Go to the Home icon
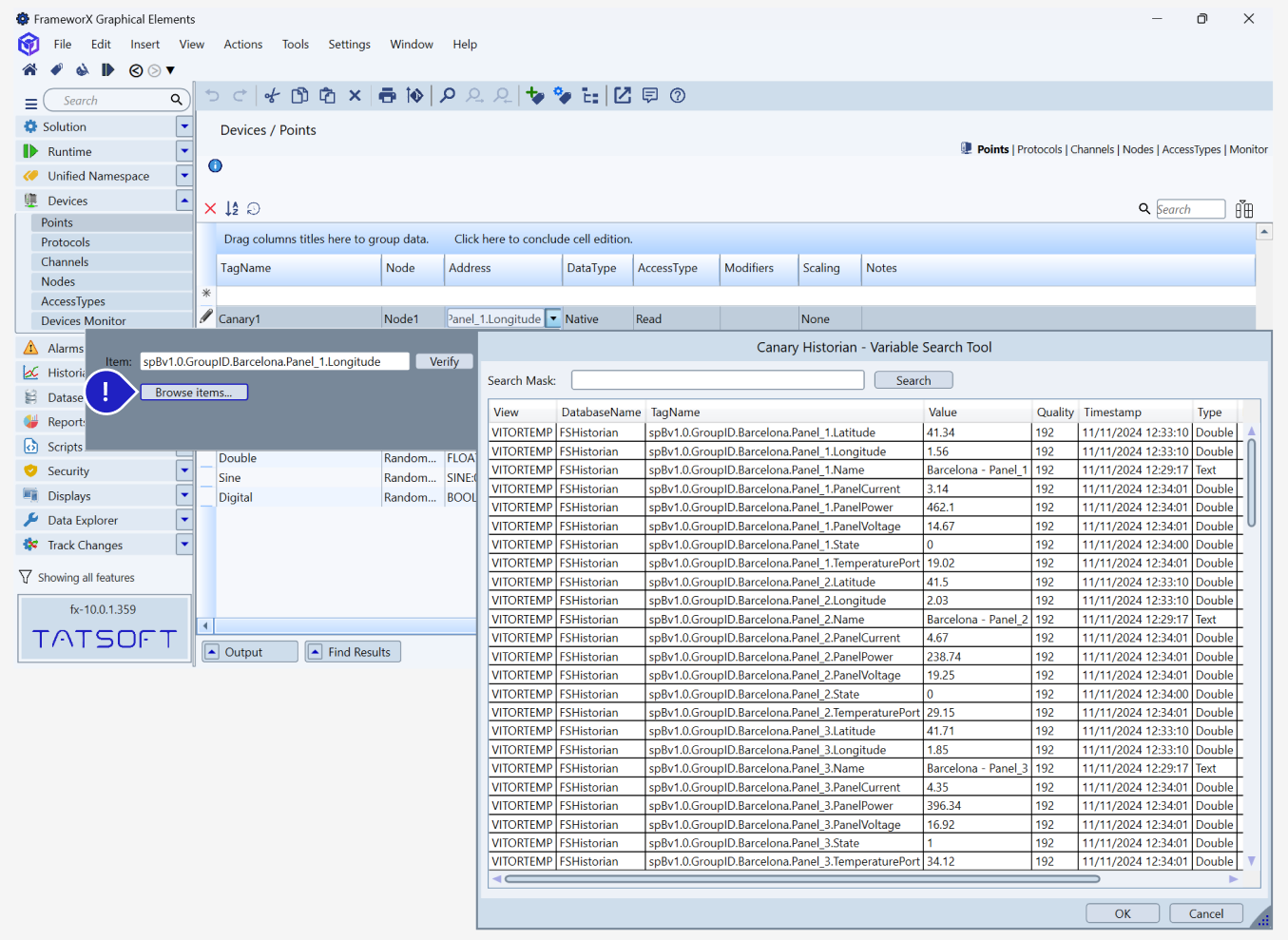The height and width of the screenshot is (940, 1288). tap(30, 69)
